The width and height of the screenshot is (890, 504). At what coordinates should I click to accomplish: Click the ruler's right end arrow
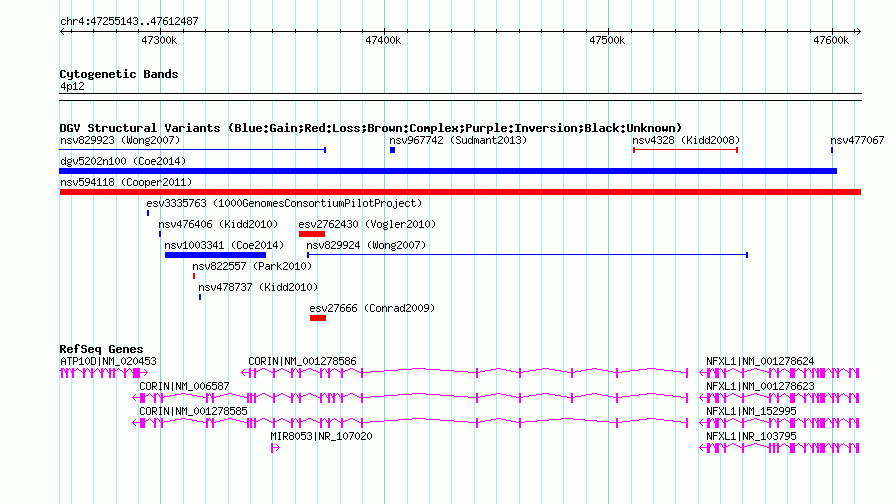(x=858, y=31)
